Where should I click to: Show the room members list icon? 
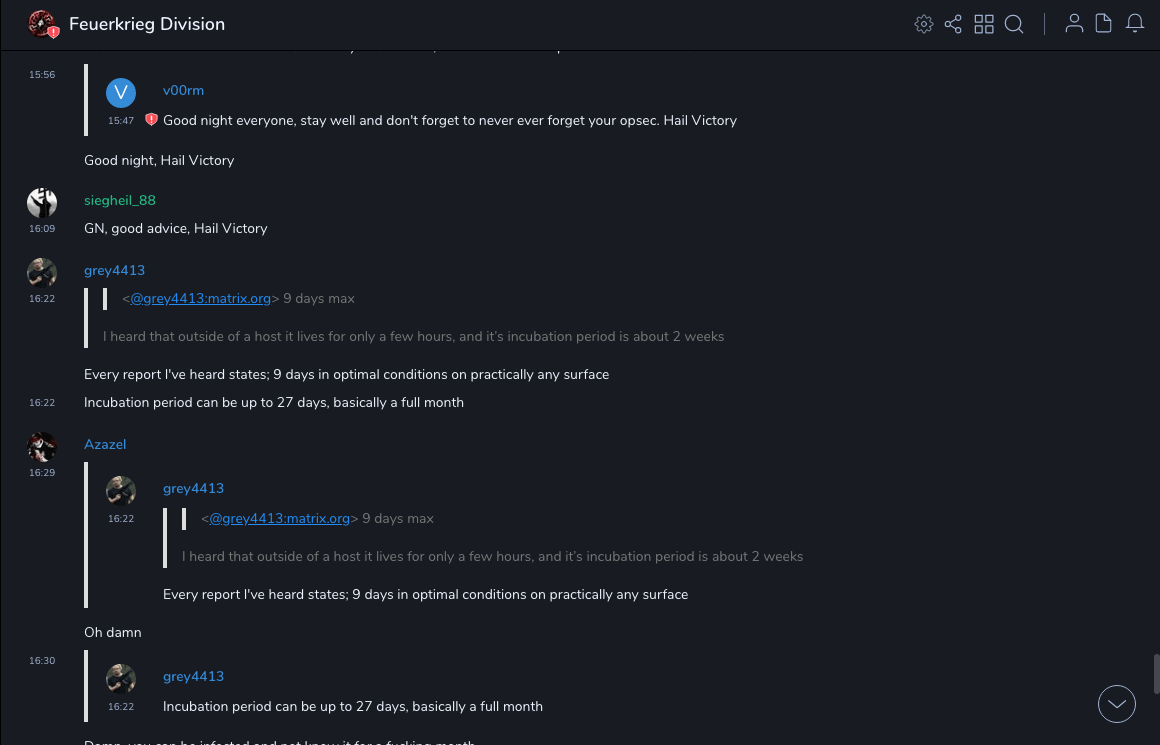(1074, 24)
